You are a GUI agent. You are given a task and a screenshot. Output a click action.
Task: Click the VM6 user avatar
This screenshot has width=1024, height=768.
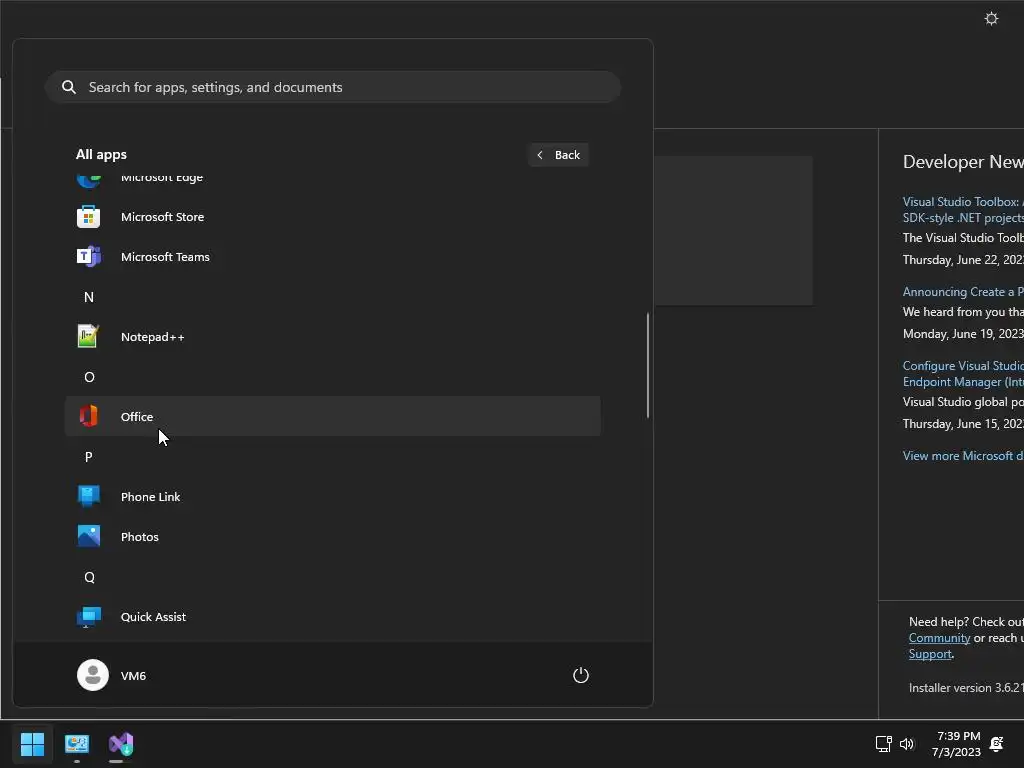(93, 675)
